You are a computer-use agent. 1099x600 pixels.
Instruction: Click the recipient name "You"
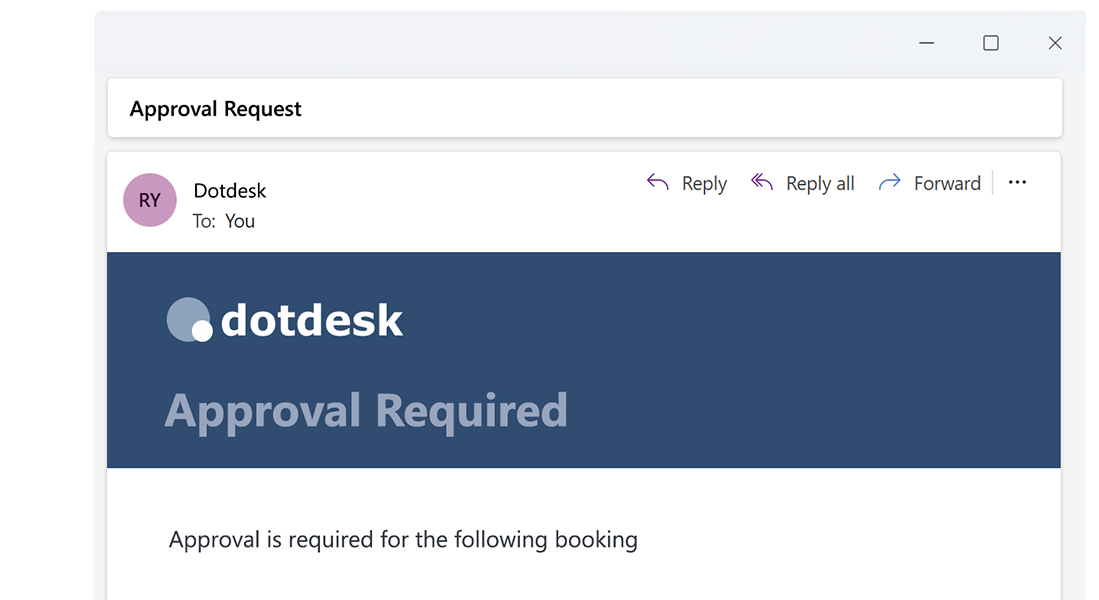[x=240, y=221]
